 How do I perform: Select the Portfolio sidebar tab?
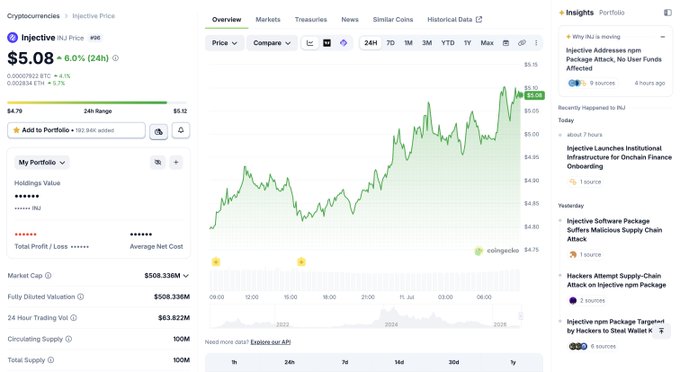click(611, 13)
